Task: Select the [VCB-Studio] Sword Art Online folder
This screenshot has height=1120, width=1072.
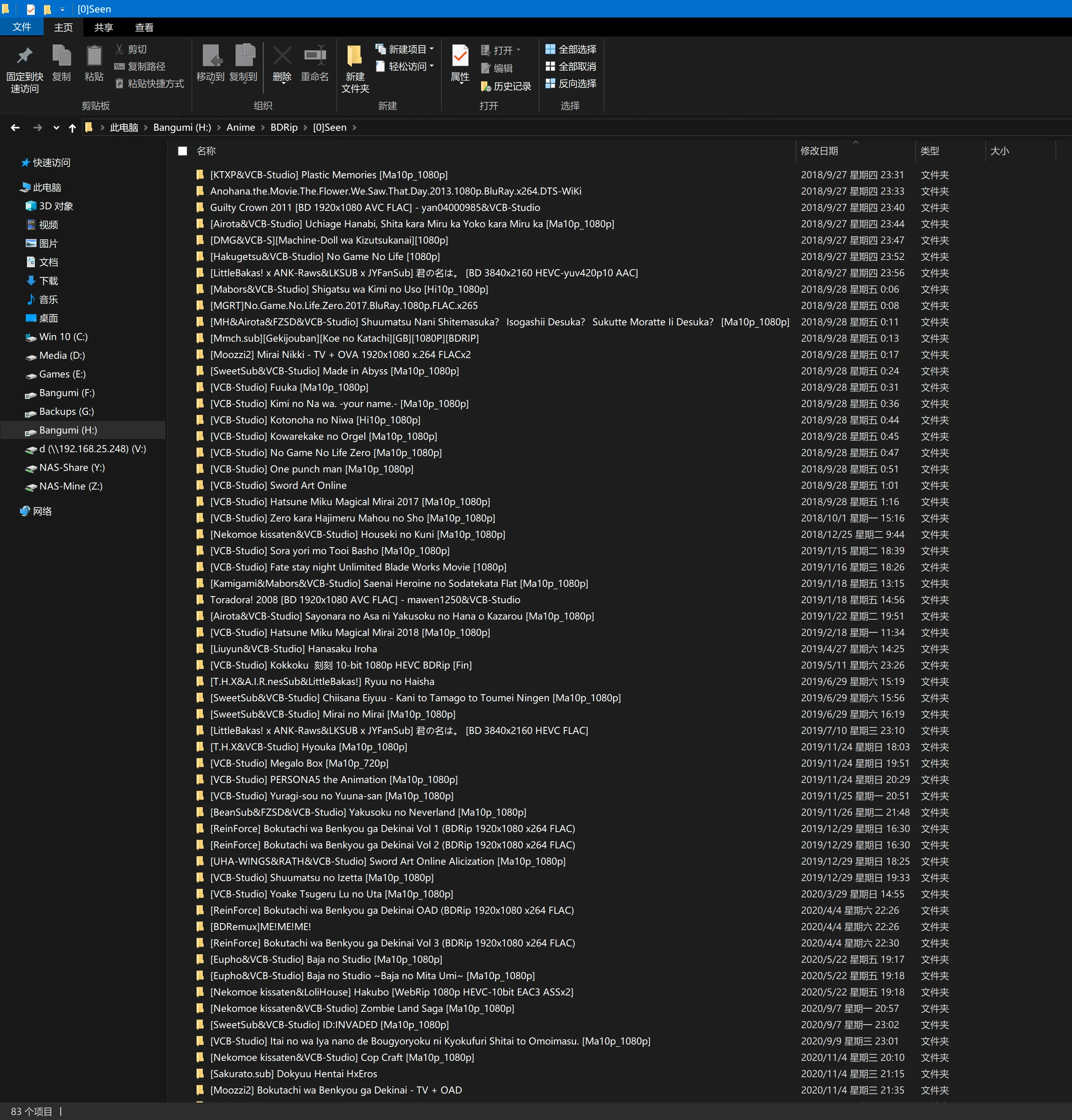Action: point(278,486)
